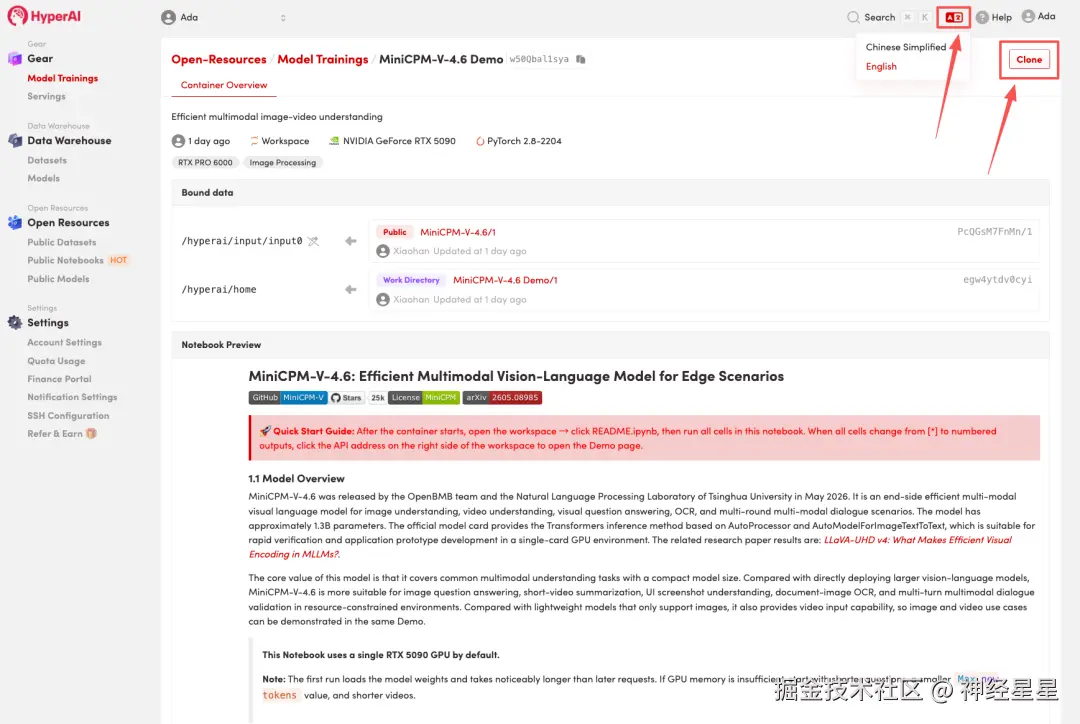This screenshot has width=1080, height=724.
Task: Open Account Settings
Action: (64, 342)
